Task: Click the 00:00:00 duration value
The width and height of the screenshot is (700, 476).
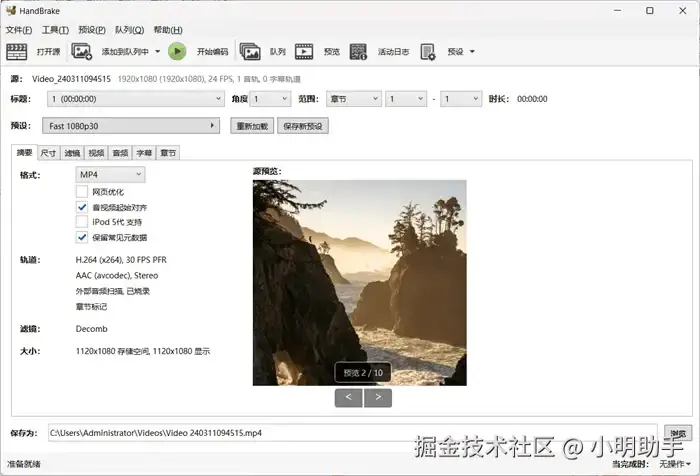Action: (x=532, y=99)
